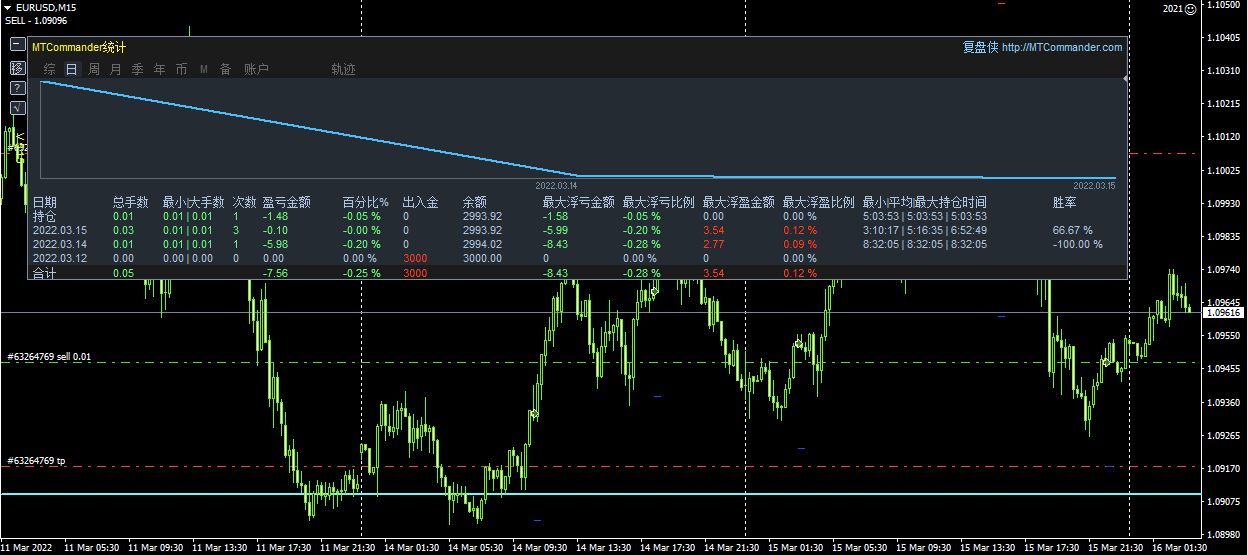Click the 移 move panel icon
1248x555 pixels.
pyautogui.click(x=17, y=68)
